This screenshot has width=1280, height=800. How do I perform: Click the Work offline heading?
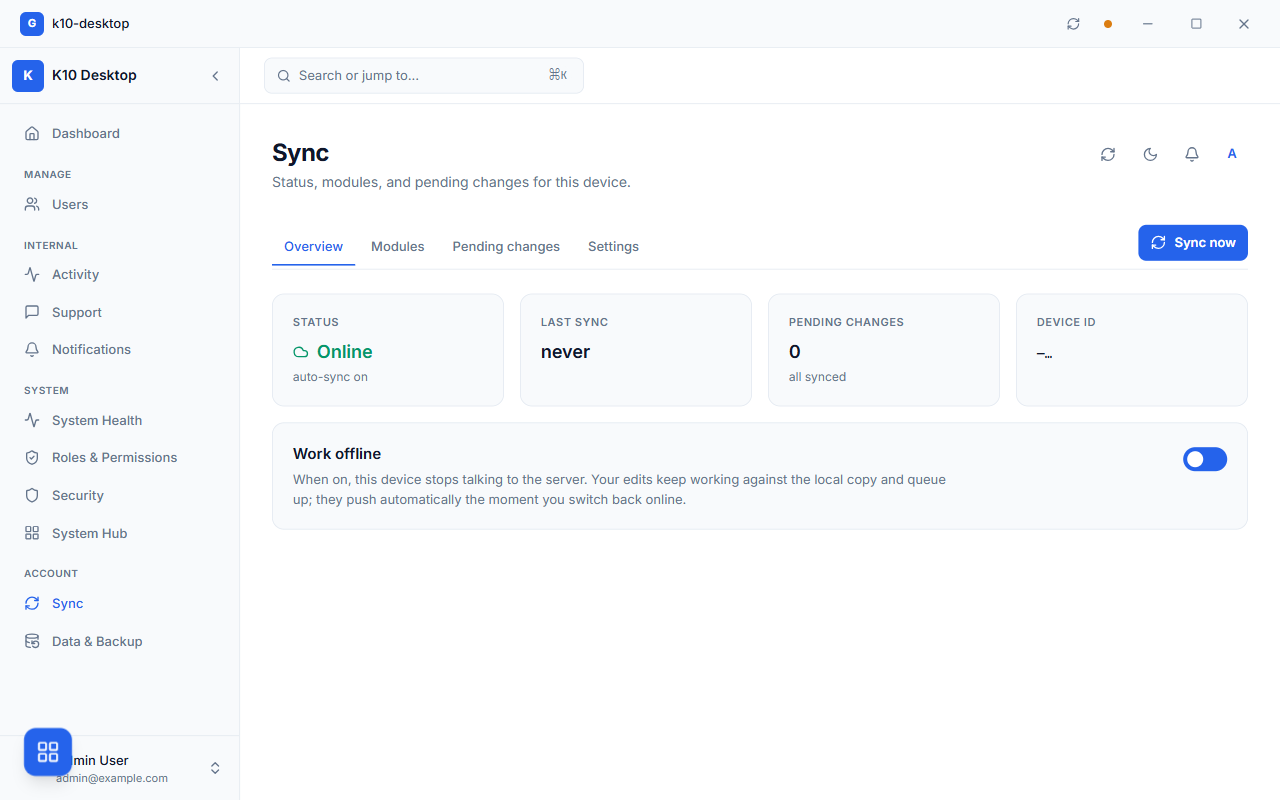337,454
